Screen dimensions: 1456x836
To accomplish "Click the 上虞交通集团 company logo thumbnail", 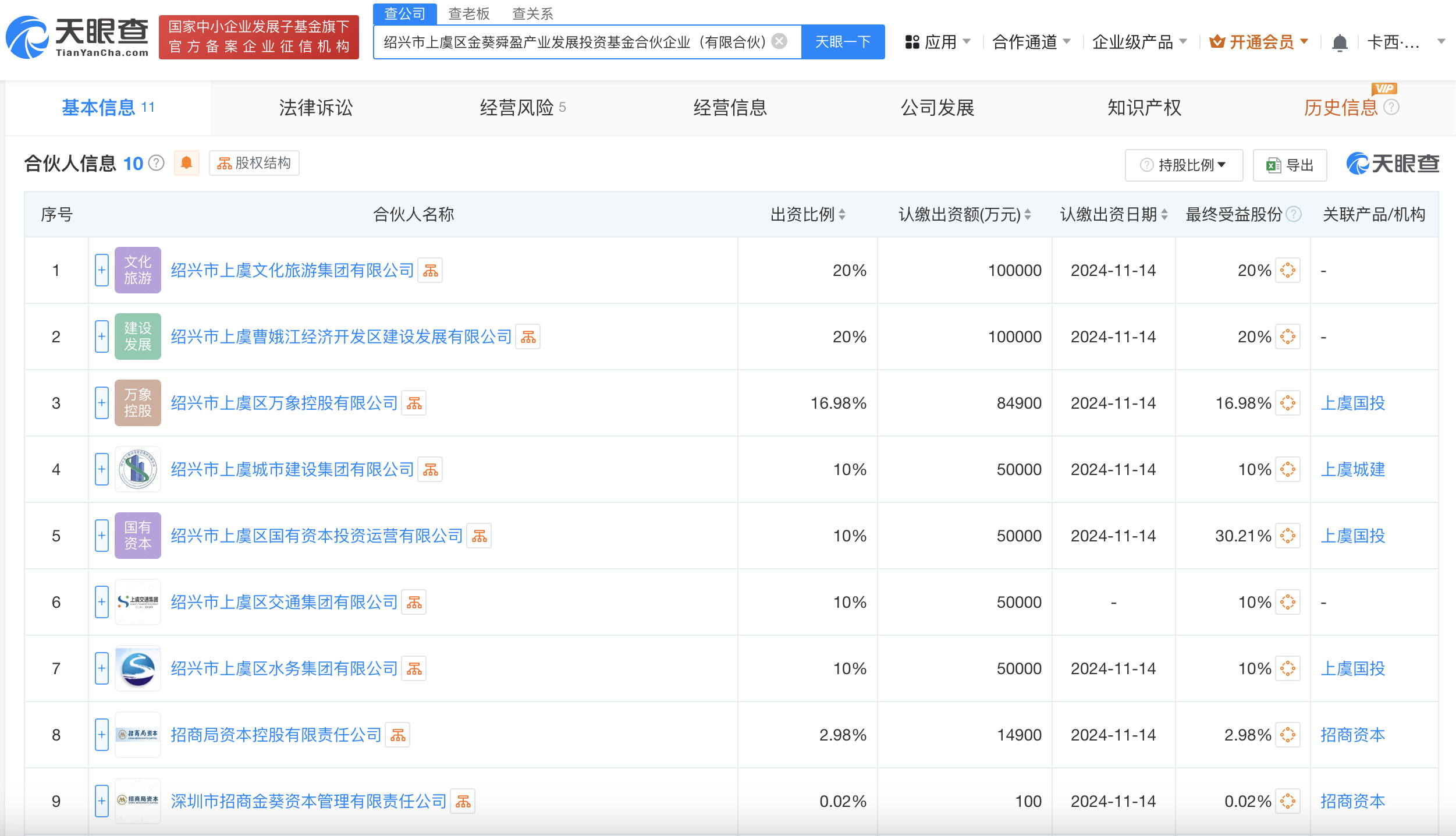I will [x=137, y=602].
